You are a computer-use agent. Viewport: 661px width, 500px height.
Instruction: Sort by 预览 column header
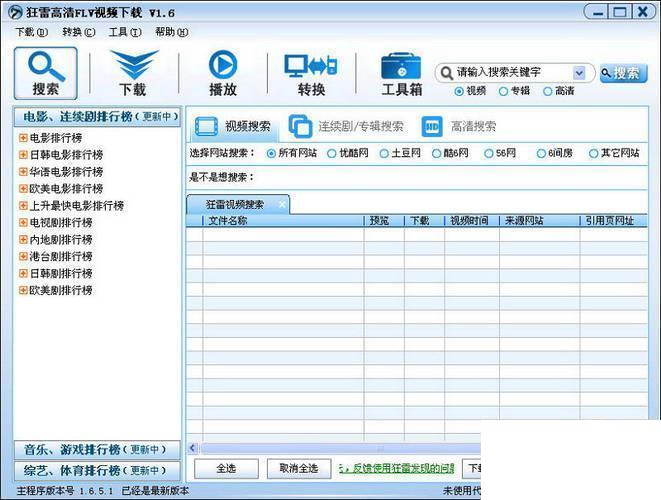click(x=384, y=220)
